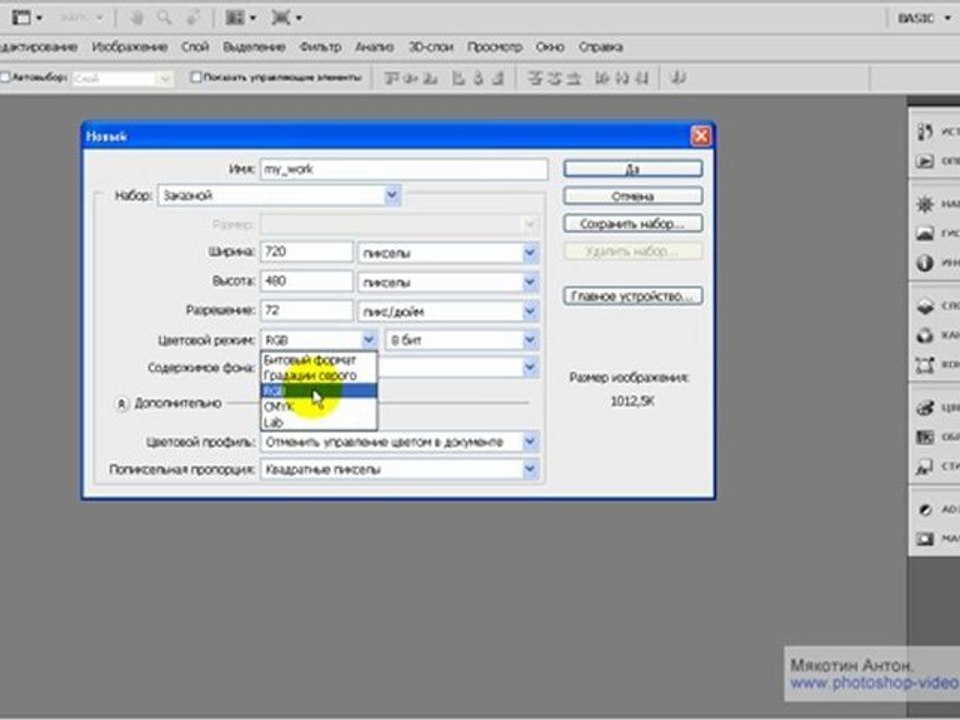Open the Swatches panel icon
The image size is (960, 720).
click(925, 437)
